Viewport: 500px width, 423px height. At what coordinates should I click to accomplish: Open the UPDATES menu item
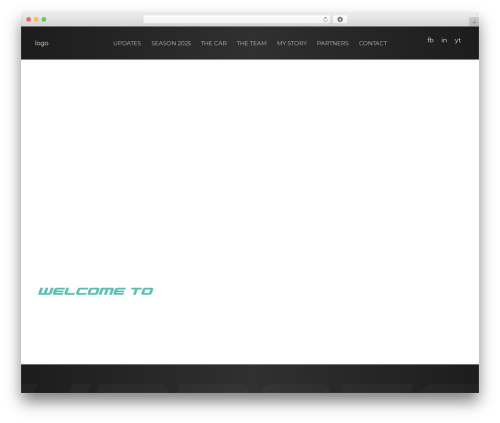127,43
